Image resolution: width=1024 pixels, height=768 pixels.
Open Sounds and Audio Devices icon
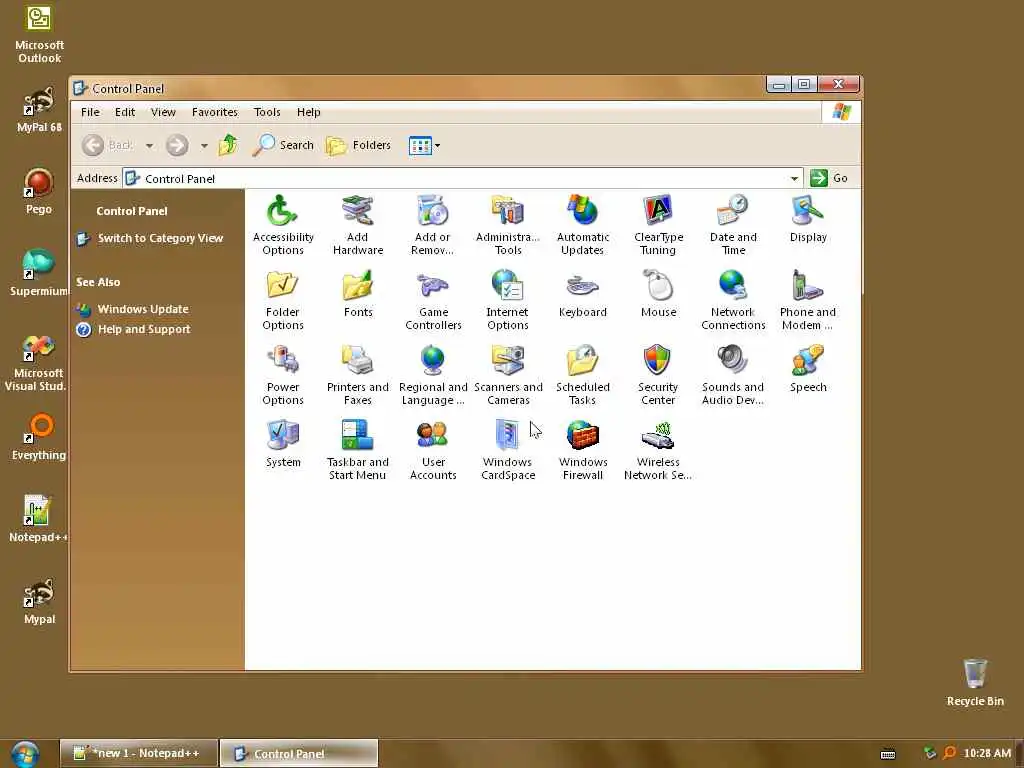pos(733,375)
